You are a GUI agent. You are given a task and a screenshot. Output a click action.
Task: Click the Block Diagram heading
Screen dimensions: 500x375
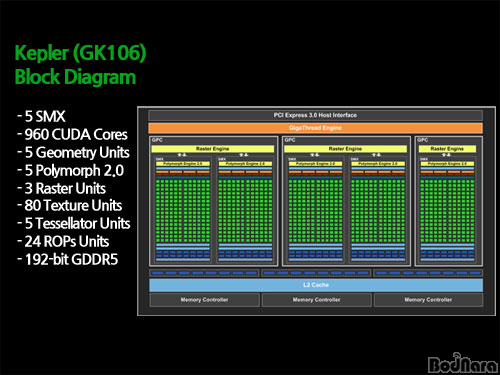tap(75, 77)
